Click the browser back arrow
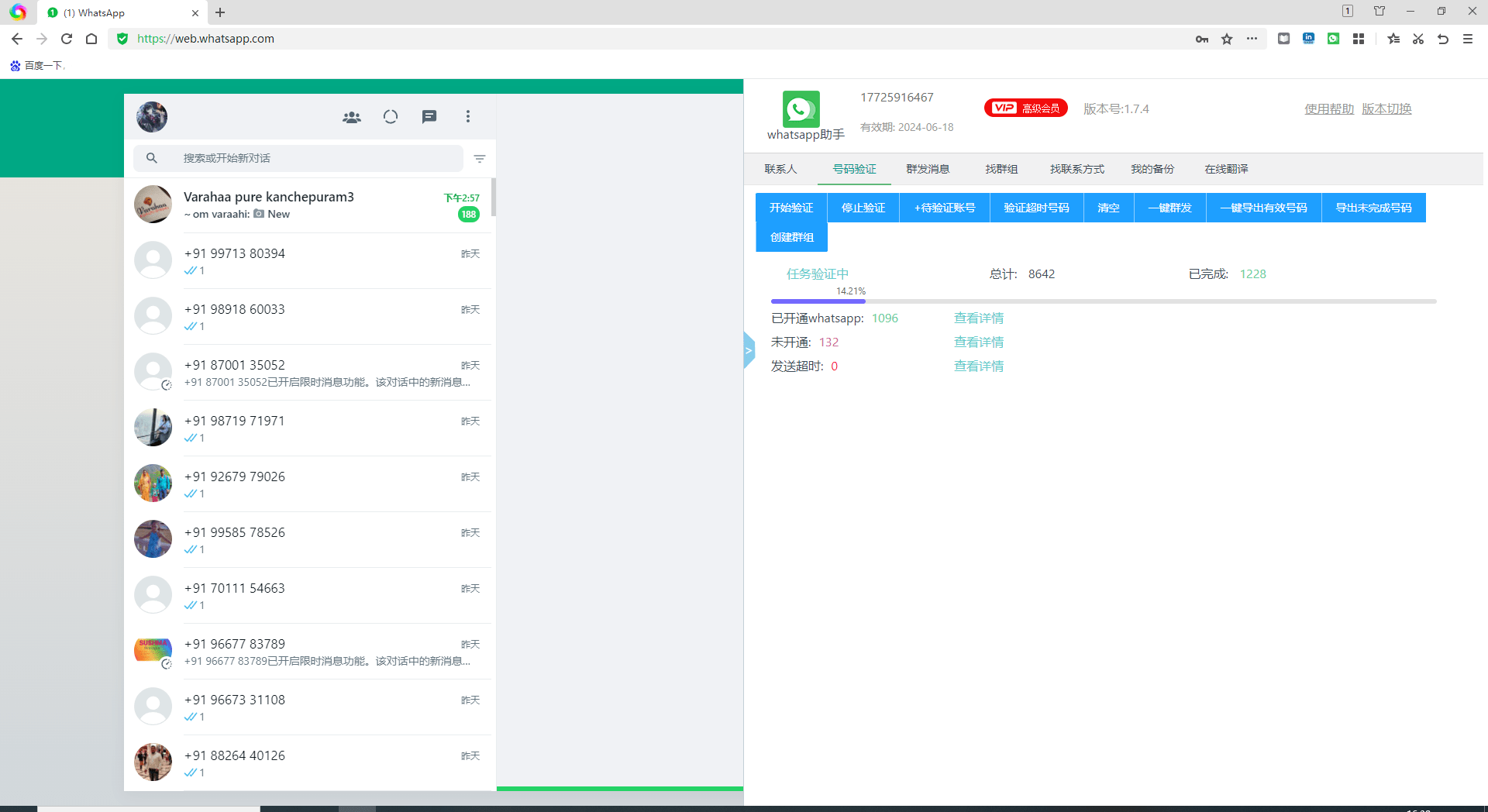Screen dimensions: 1488x812 [17, 39]
